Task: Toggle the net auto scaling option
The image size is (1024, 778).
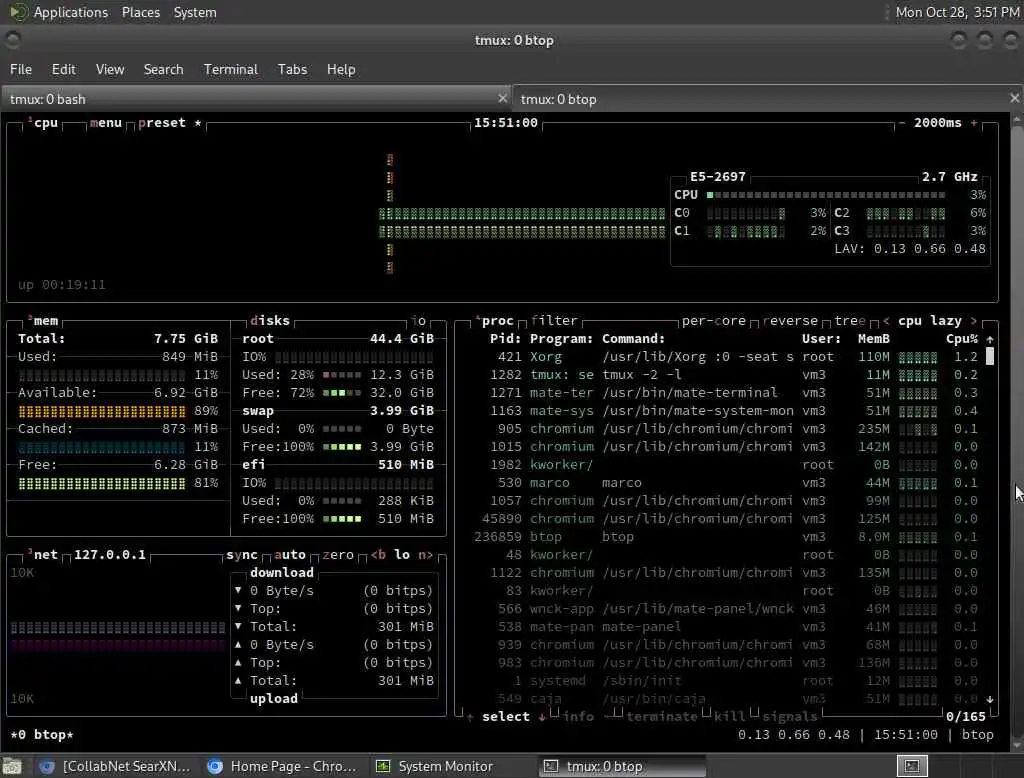Action: click(x=290, y=555)
